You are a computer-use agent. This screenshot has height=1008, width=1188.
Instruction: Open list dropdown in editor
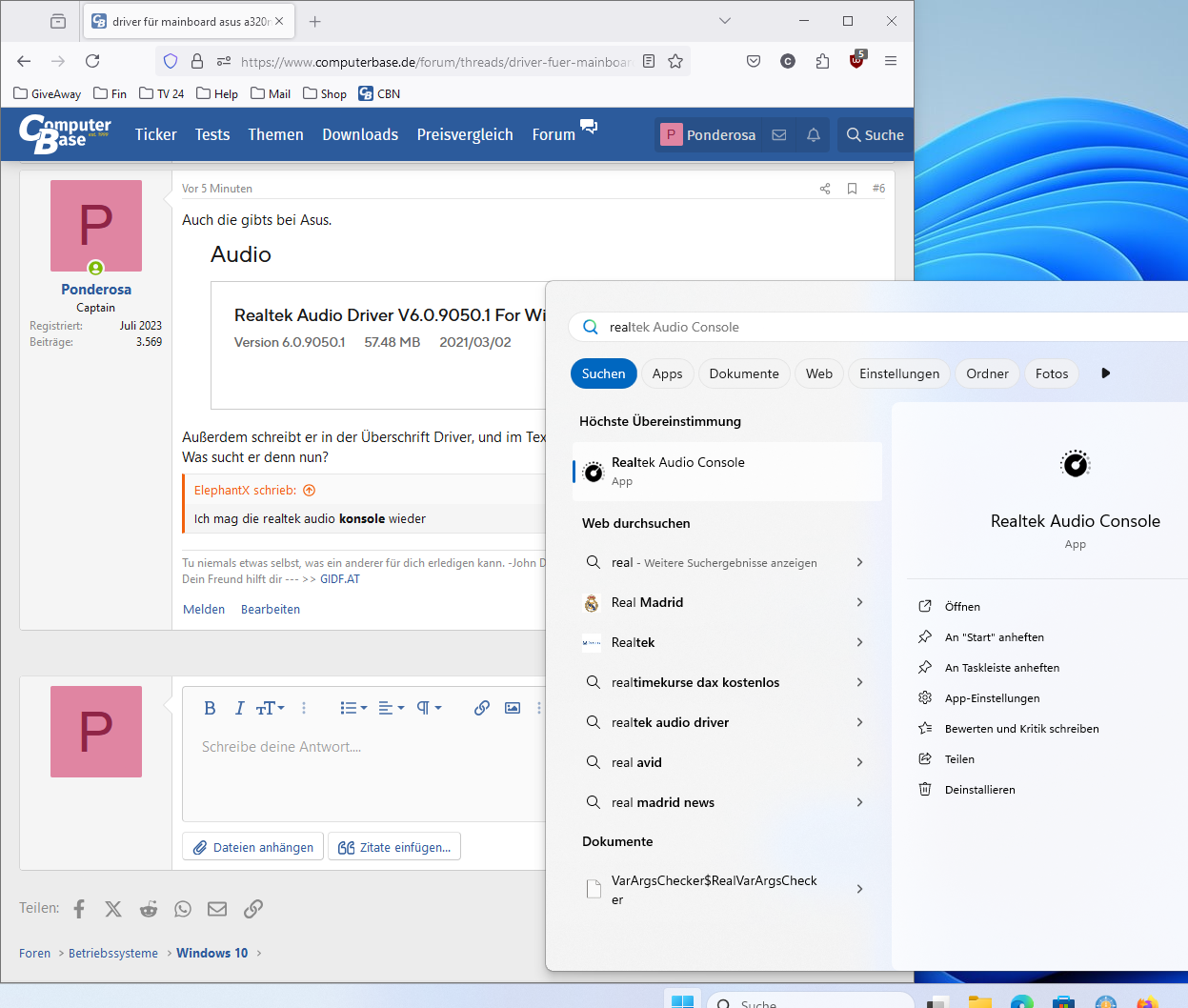353,708
